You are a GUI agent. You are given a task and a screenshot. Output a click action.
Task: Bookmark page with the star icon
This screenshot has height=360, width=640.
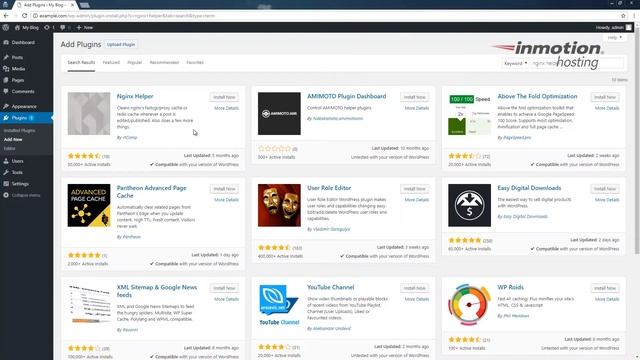[x=623, y=16]
